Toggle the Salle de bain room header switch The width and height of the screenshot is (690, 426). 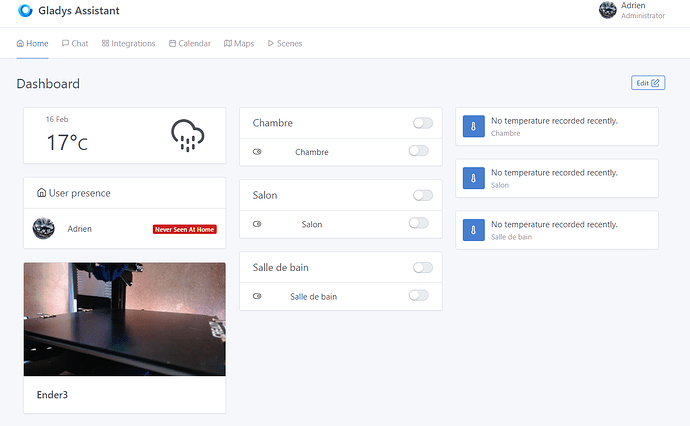pos(423,268)
